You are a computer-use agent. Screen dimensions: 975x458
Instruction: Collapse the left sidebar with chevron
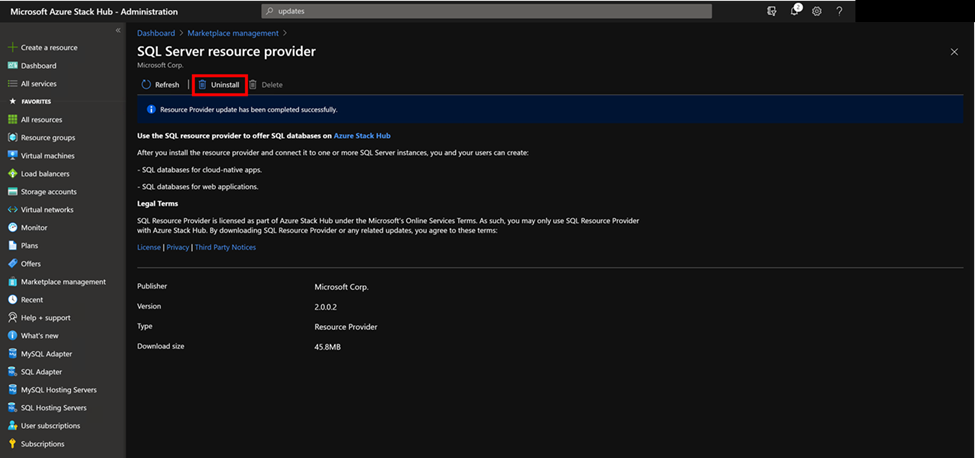[118, 31]
